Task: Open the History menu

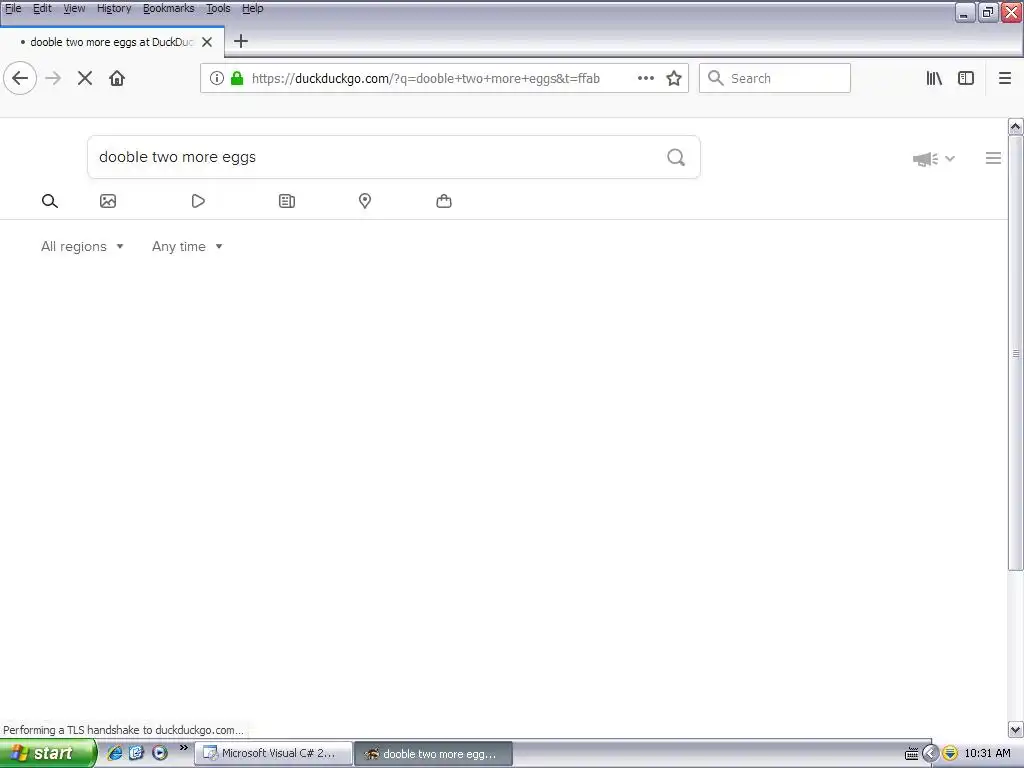Action: tap(114, 8)
